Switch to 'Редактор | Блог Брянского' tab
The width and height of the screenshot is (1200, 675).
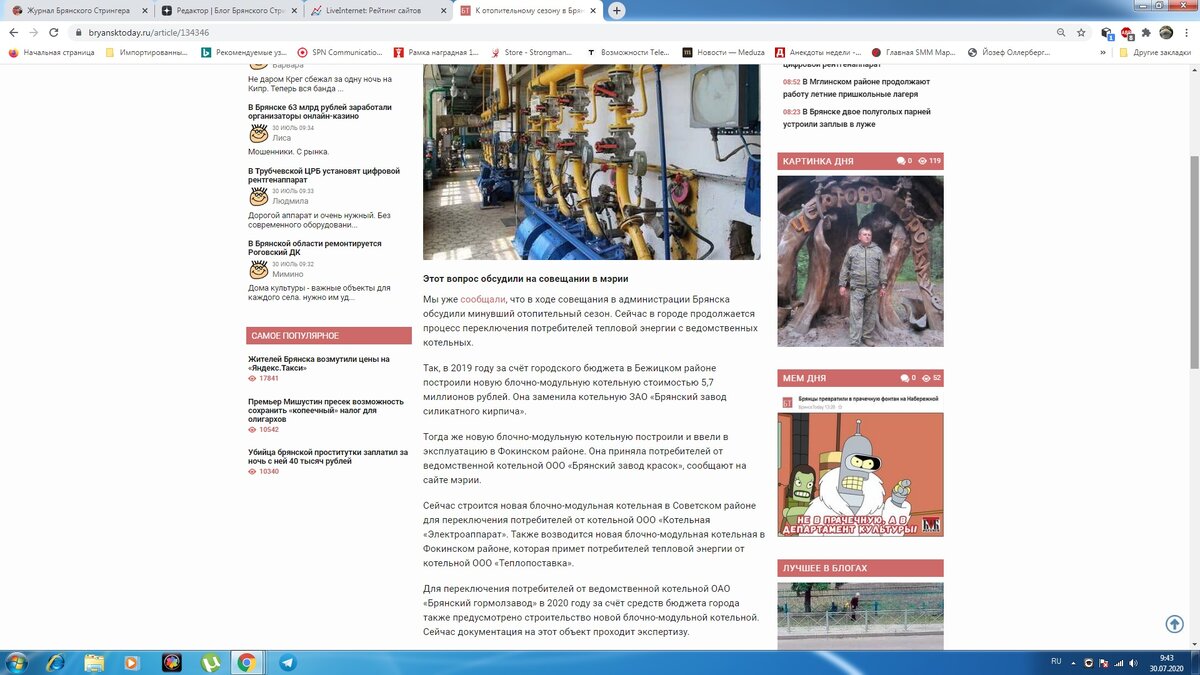point(228,10)
